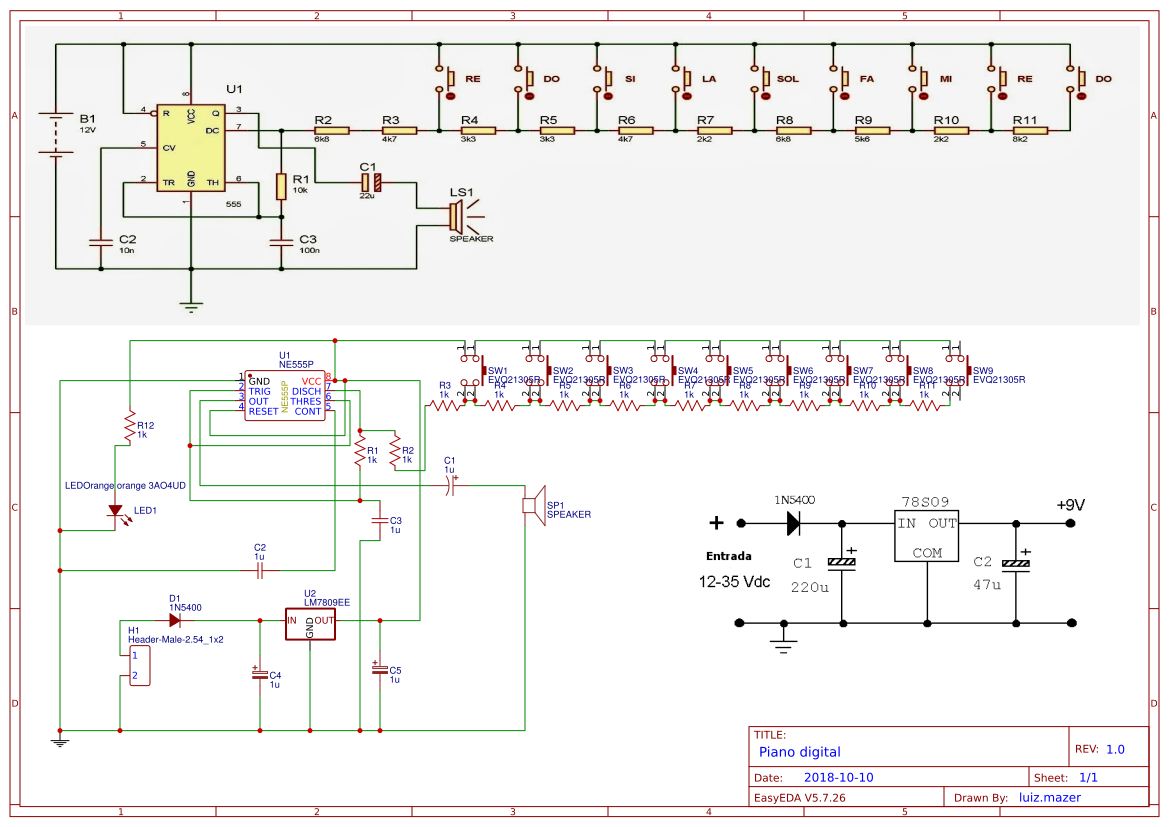Select the date 2018-10-10 field
1169x827 pixels.
coord(839,777)
